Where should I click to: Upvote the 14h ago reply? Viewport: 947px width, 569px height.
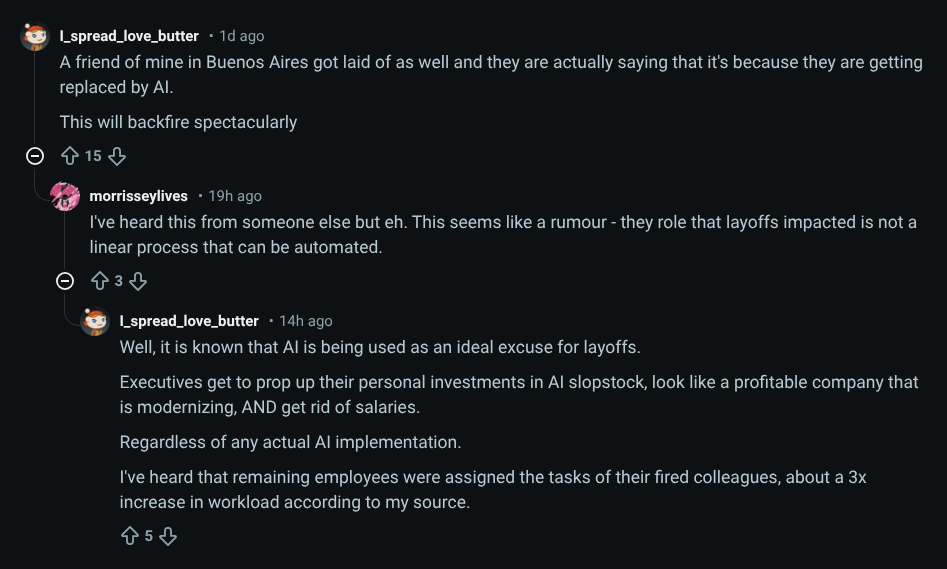[x=130, y=536]
